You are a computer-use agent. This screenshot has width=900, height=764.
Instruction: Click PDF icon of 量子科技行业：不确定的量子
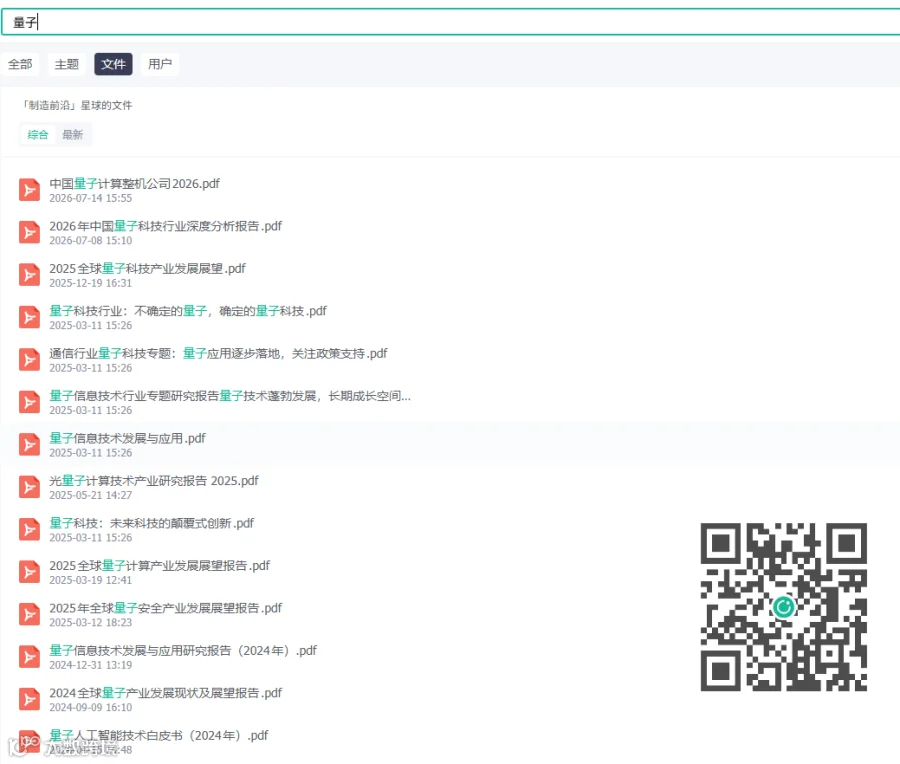point(29,317)
